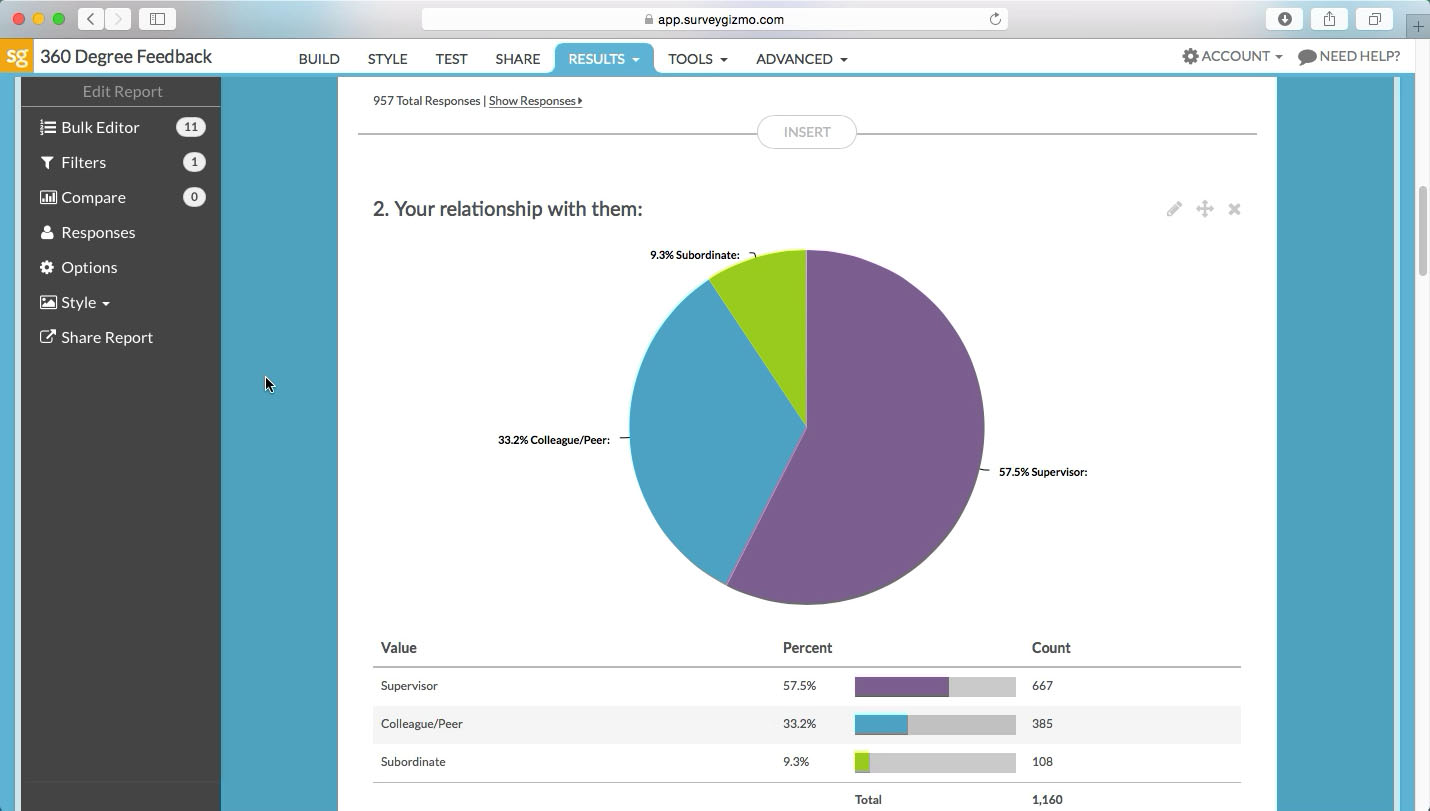Remove question 2 using the X icon
Viewport: 1430px width, 811px height.
click(1233, 209)
